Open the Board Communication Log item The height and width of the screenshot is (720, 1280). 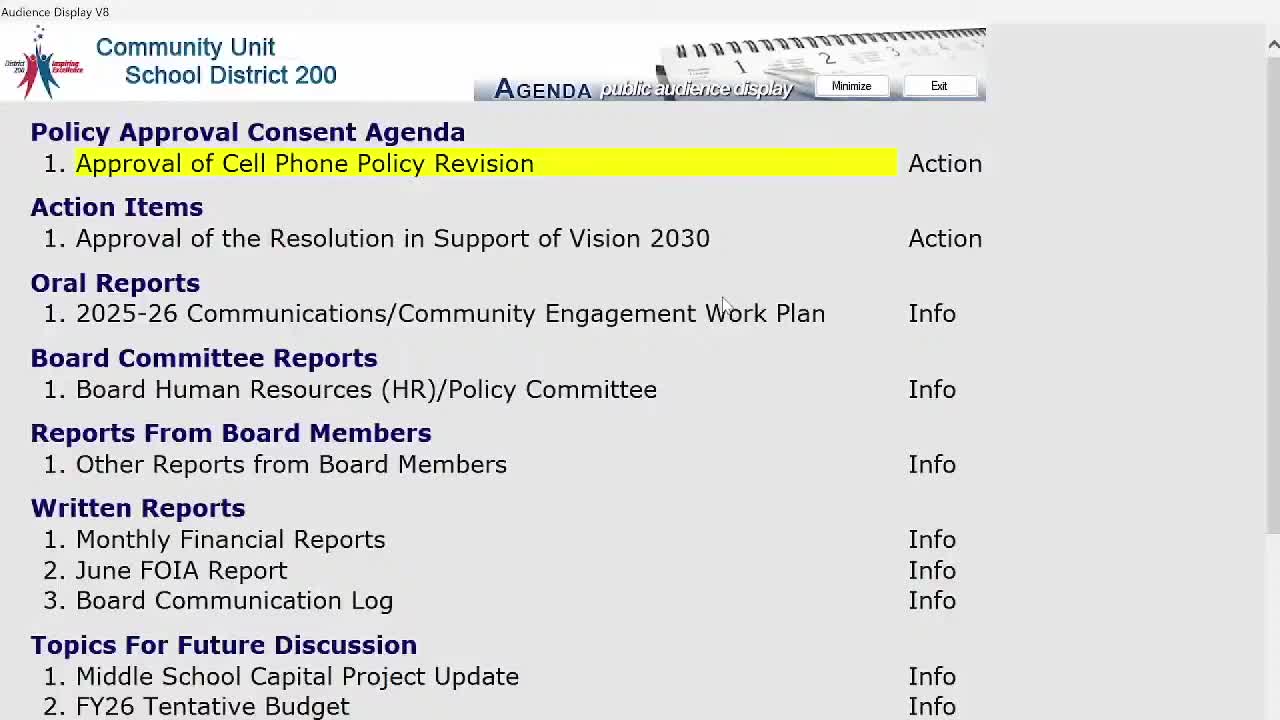tap(234, 601)
